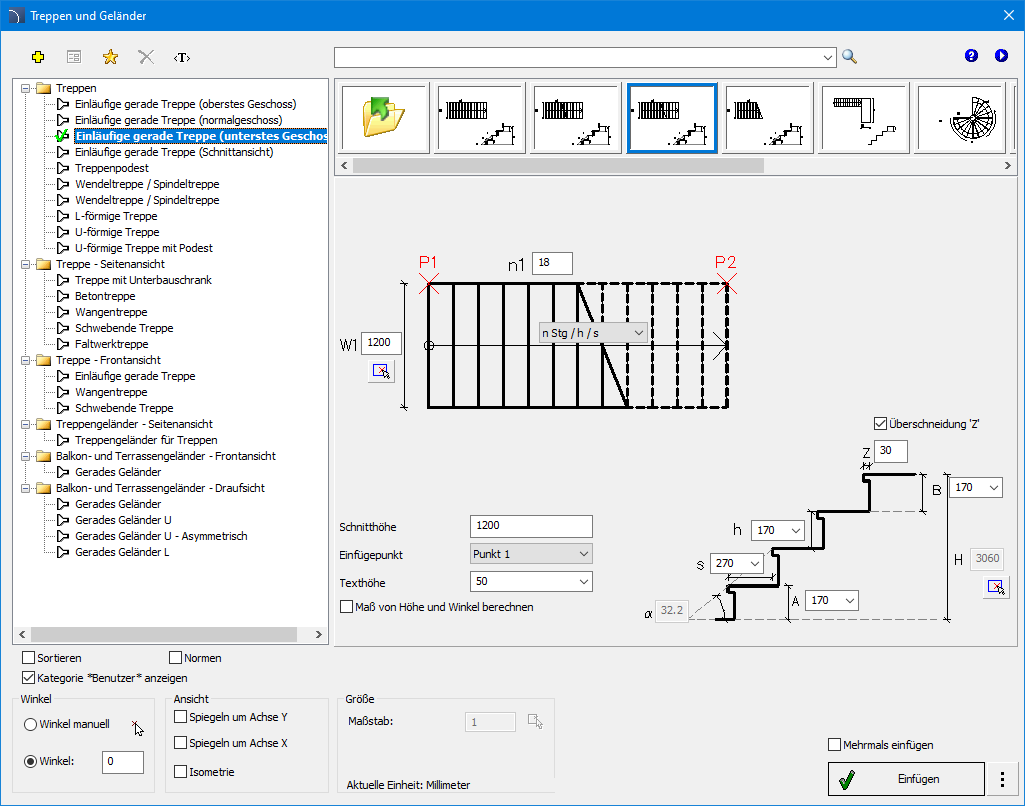Click the text <T> toolbar icon
This screenshot has width=1025, height=806.
pyautogui.click(x=181, y=57)
